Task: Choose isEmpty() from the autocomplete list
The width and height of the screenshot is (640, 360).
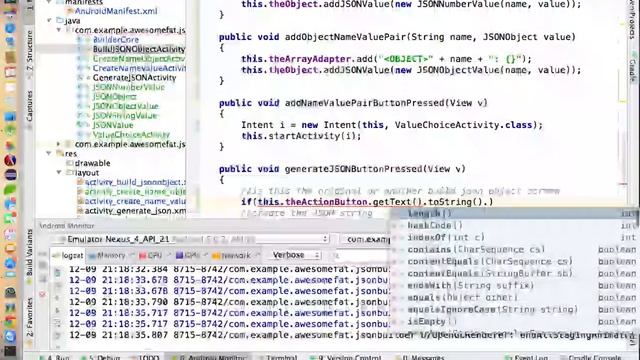Action: (514, 322)
